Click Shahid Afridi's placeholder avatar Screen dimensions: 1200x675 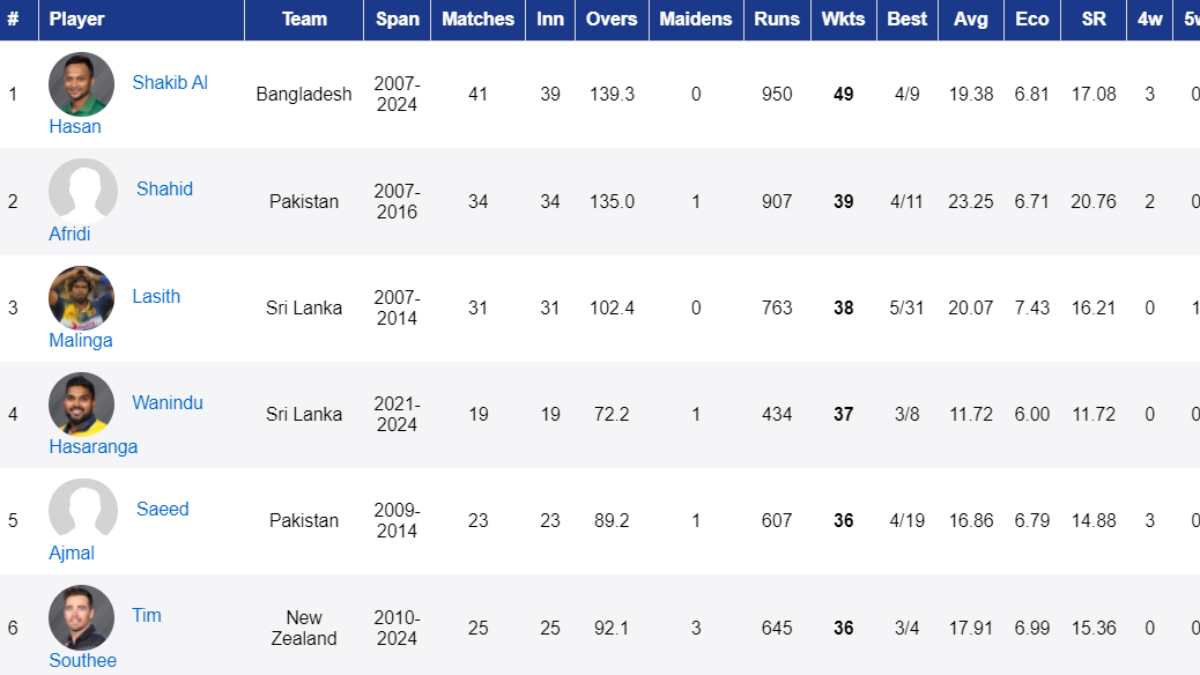(81, 191)
